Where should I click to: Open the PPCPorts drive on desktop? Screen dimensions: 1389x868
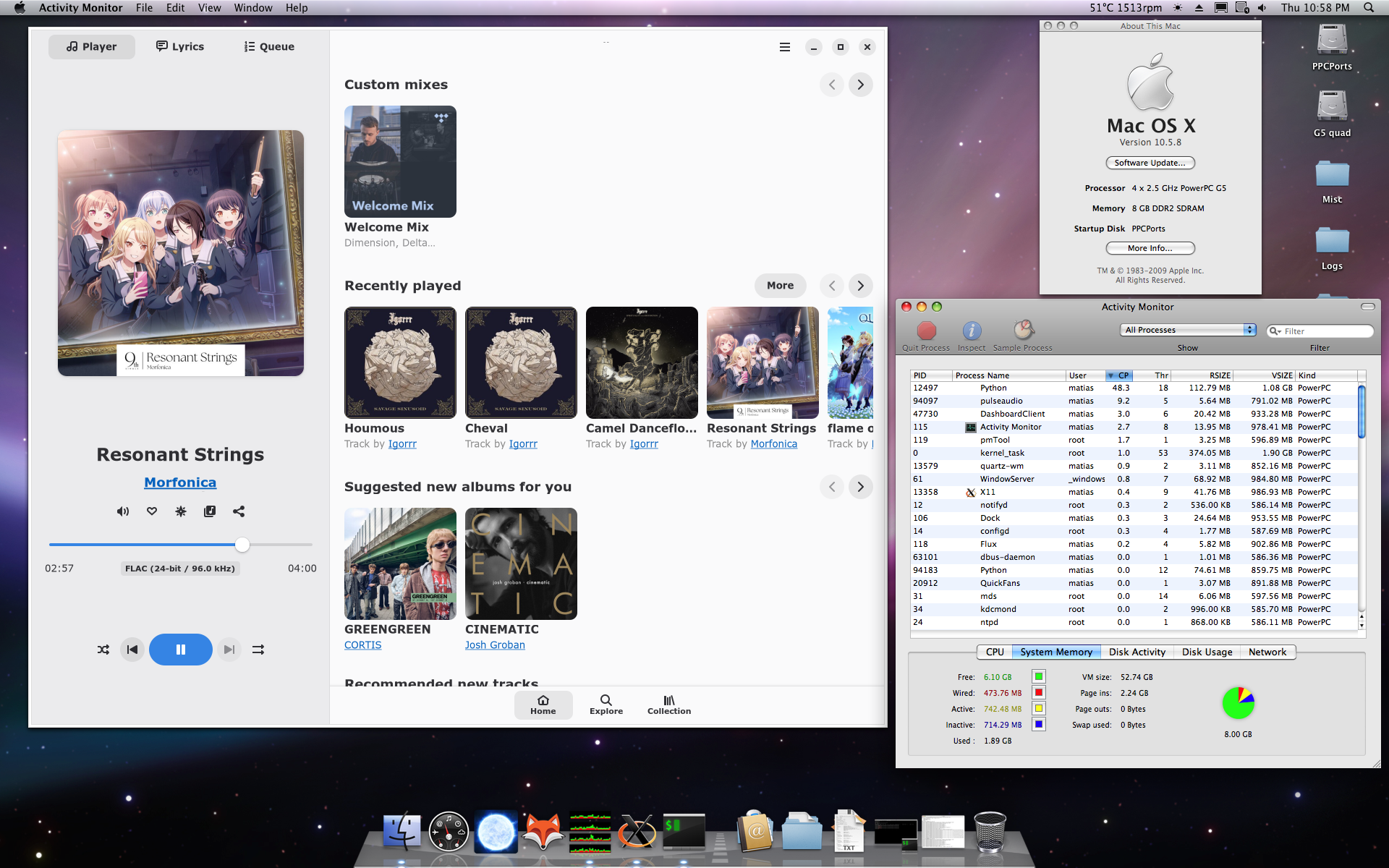pos(1332,48)
